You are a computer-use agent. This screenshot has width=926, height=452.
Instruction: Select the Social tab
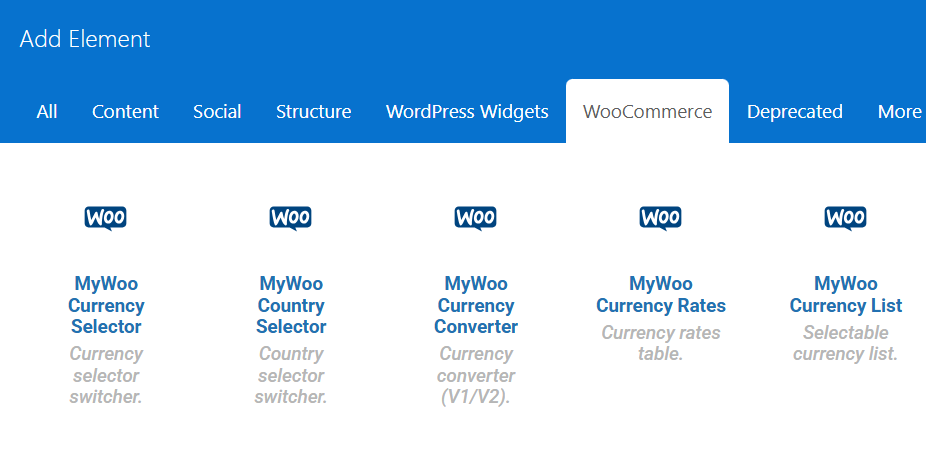click(x=217, y=112)
